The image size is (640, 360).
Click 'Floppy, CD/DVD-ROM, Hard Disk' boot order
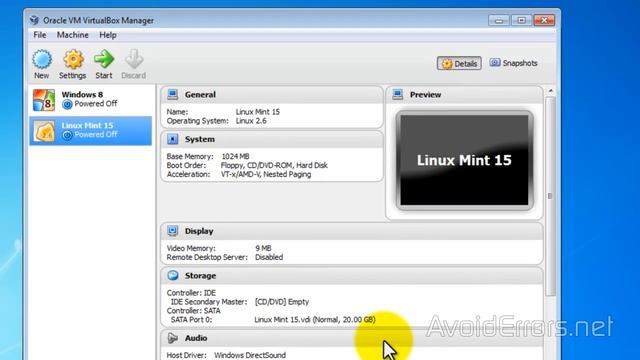[x=274, y=165]
